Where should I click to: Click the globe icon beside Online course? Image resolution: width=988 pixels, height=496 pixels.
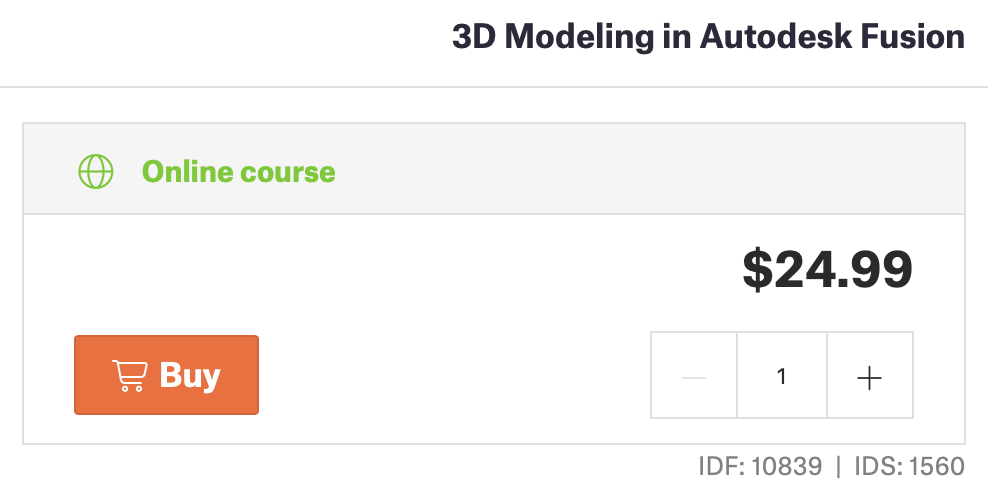click(96, 172)
